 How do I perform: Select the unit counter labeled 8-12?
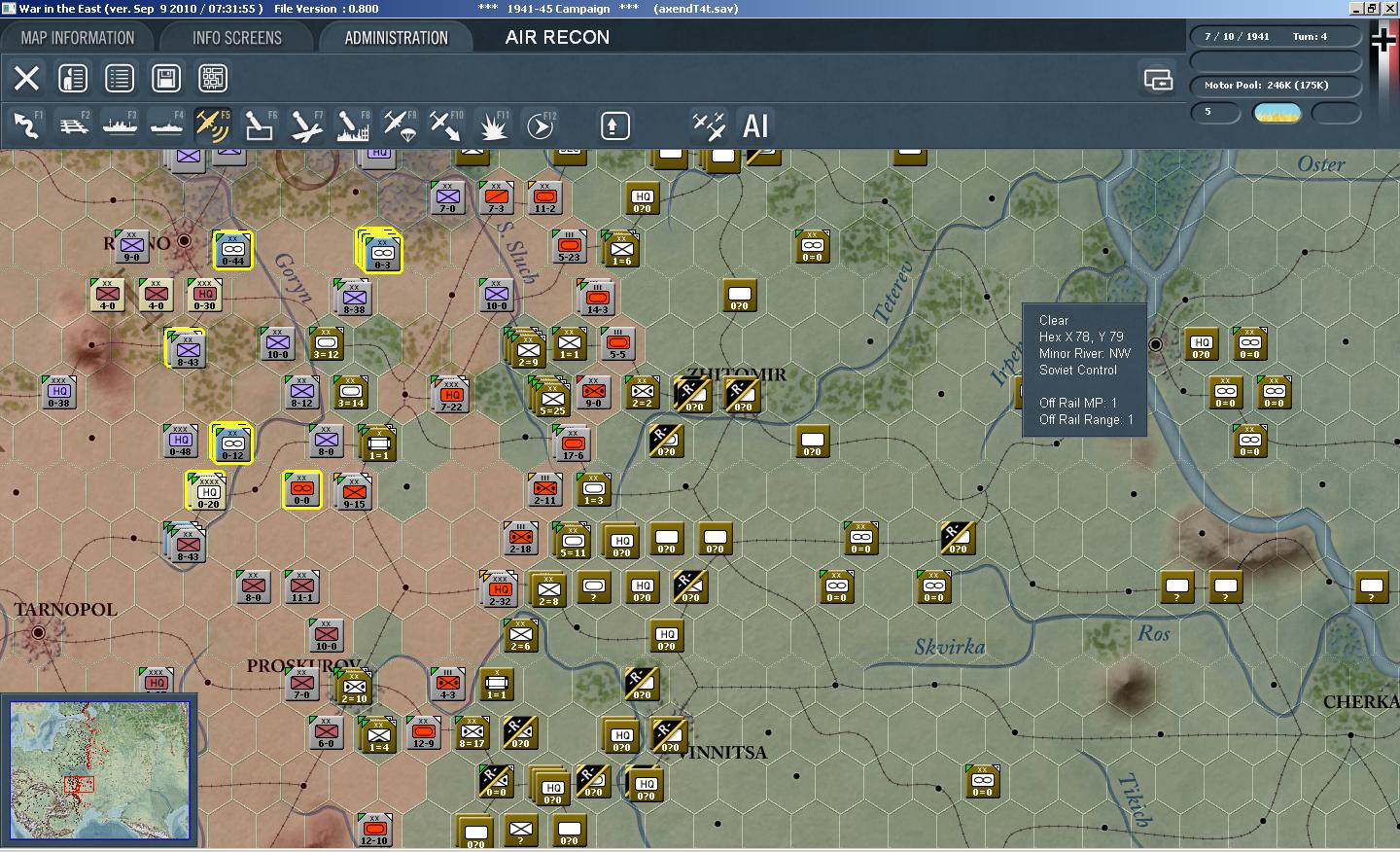click(x=302, y=392)
